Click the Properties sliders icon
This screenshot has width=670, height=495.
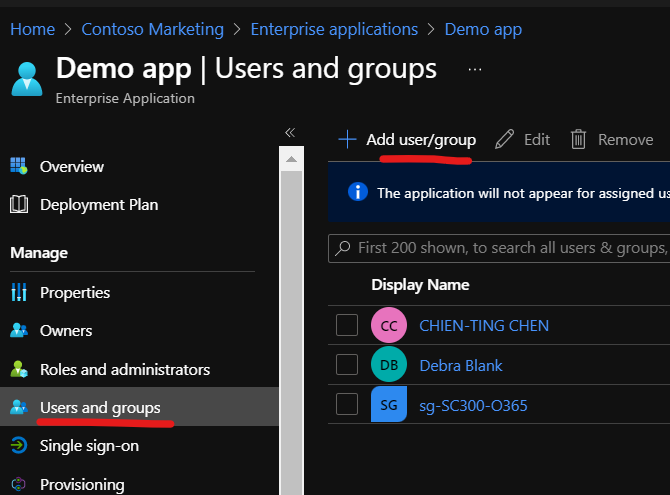(x=19, y=292)
